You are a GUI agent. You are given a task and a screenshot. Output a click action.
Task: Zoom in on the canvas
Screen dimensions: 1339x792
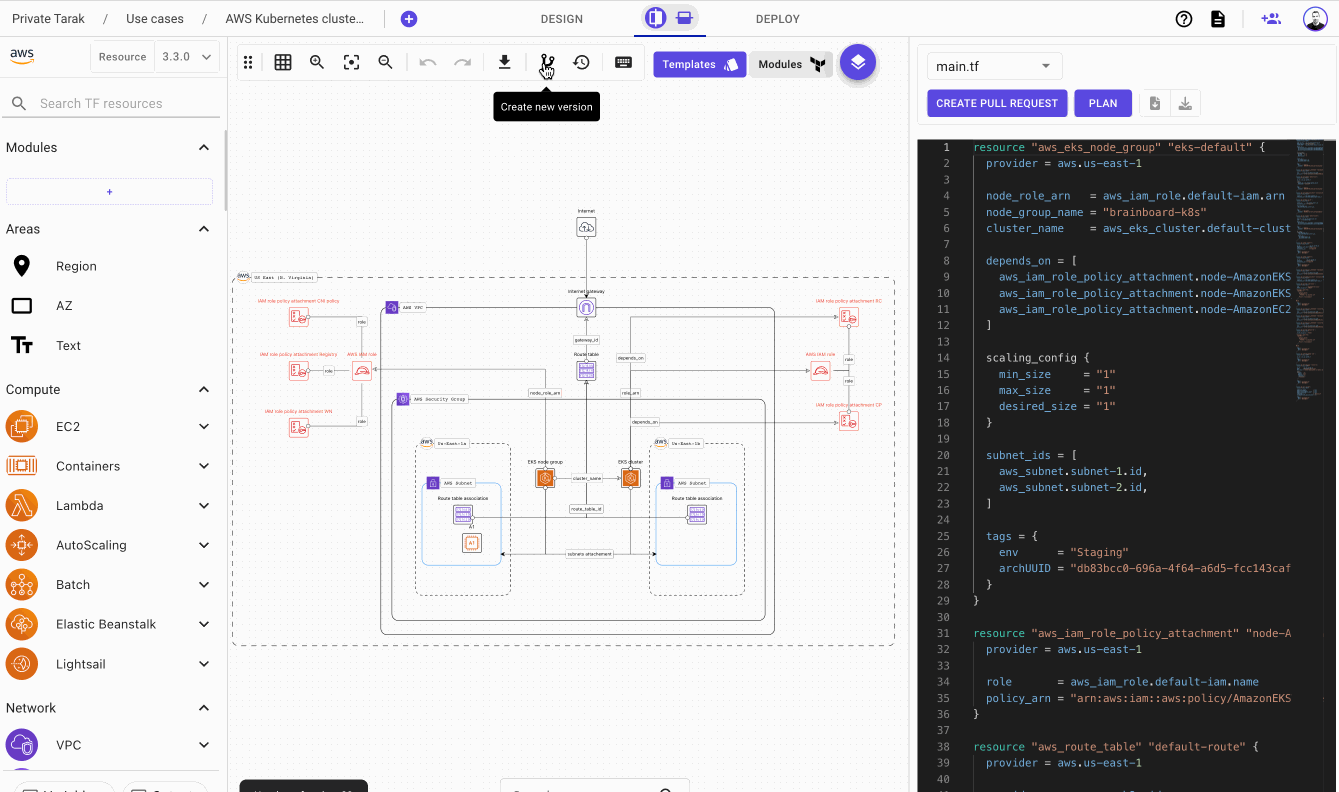pos(317,63)
